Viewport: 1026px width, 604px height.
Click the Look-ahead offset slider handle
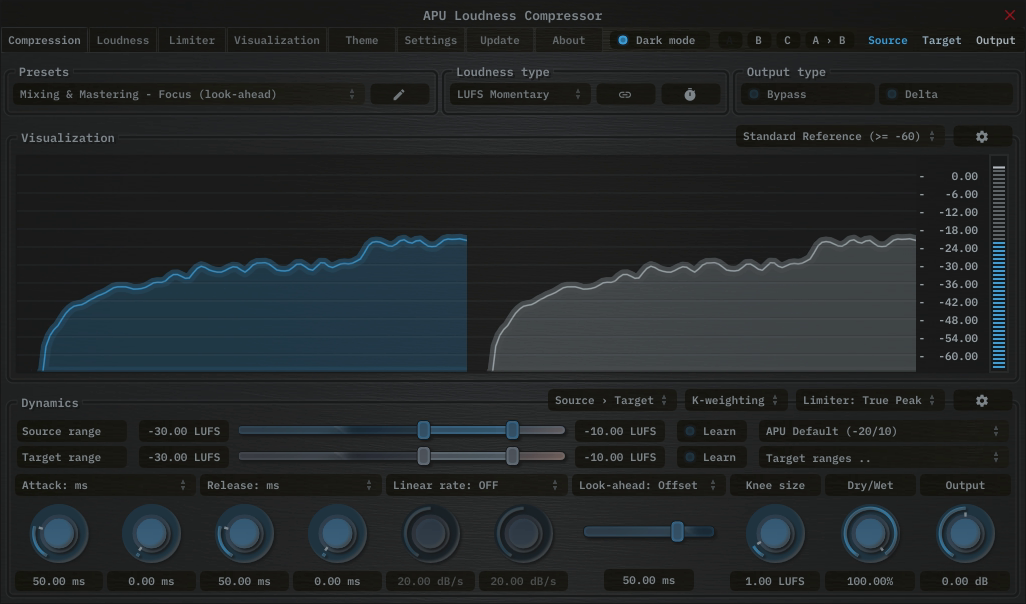click(677, 532)
